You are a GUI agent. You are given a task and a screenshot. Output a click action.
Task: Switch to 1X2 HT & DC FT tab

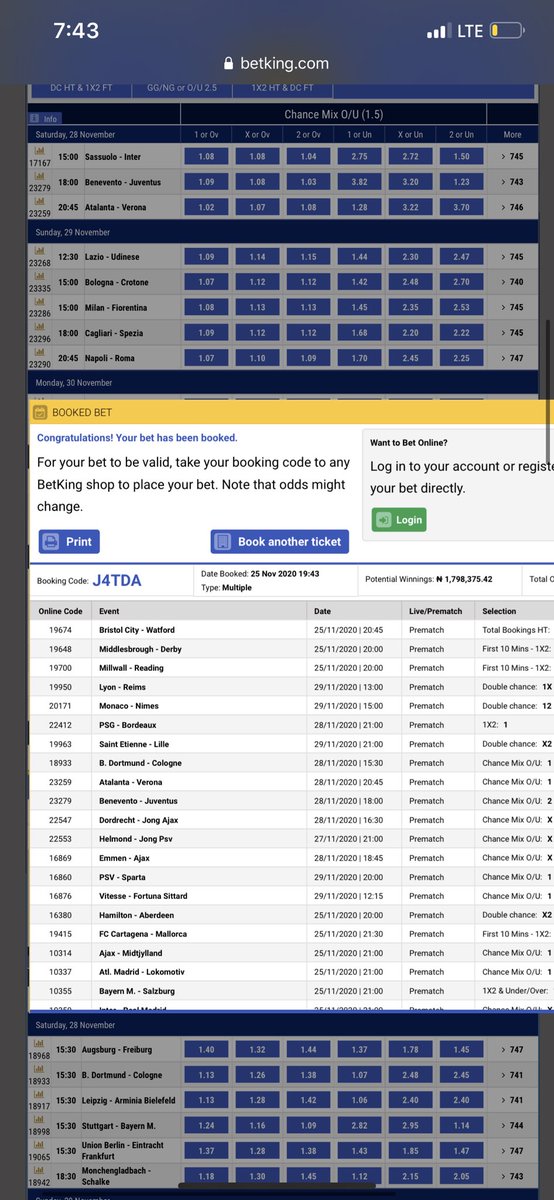tap(284, 88)
